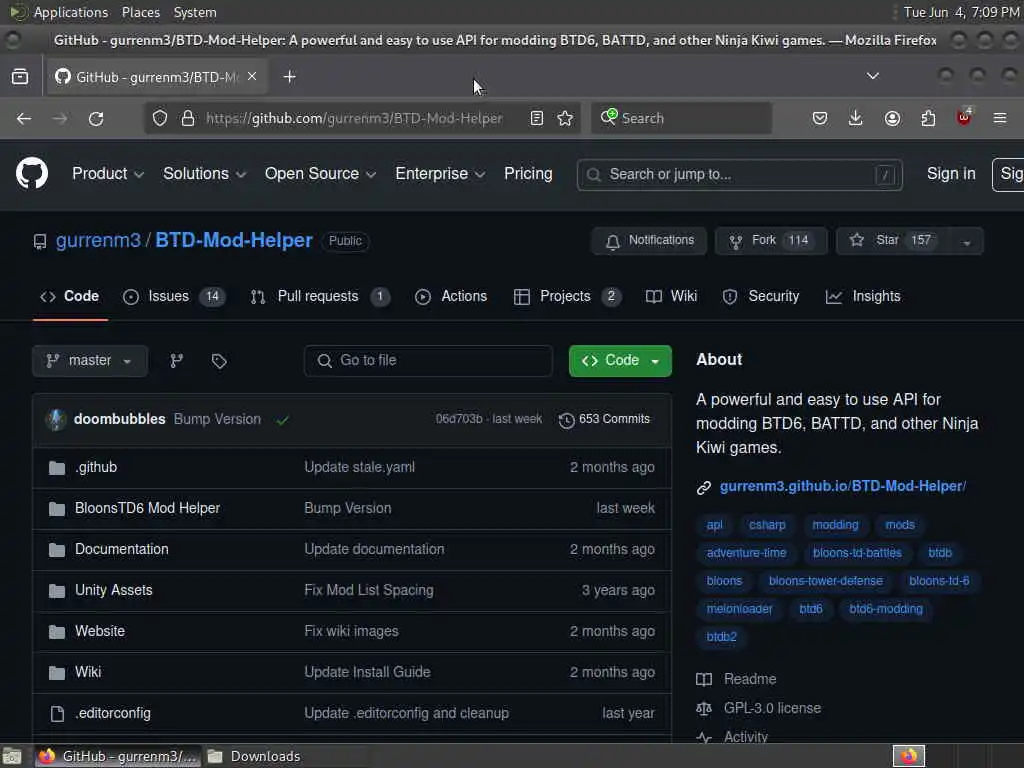The width and height of the screenshot is (1024, 768).
Task: Expand the Enterprise menu
Action: coord(440,174)
